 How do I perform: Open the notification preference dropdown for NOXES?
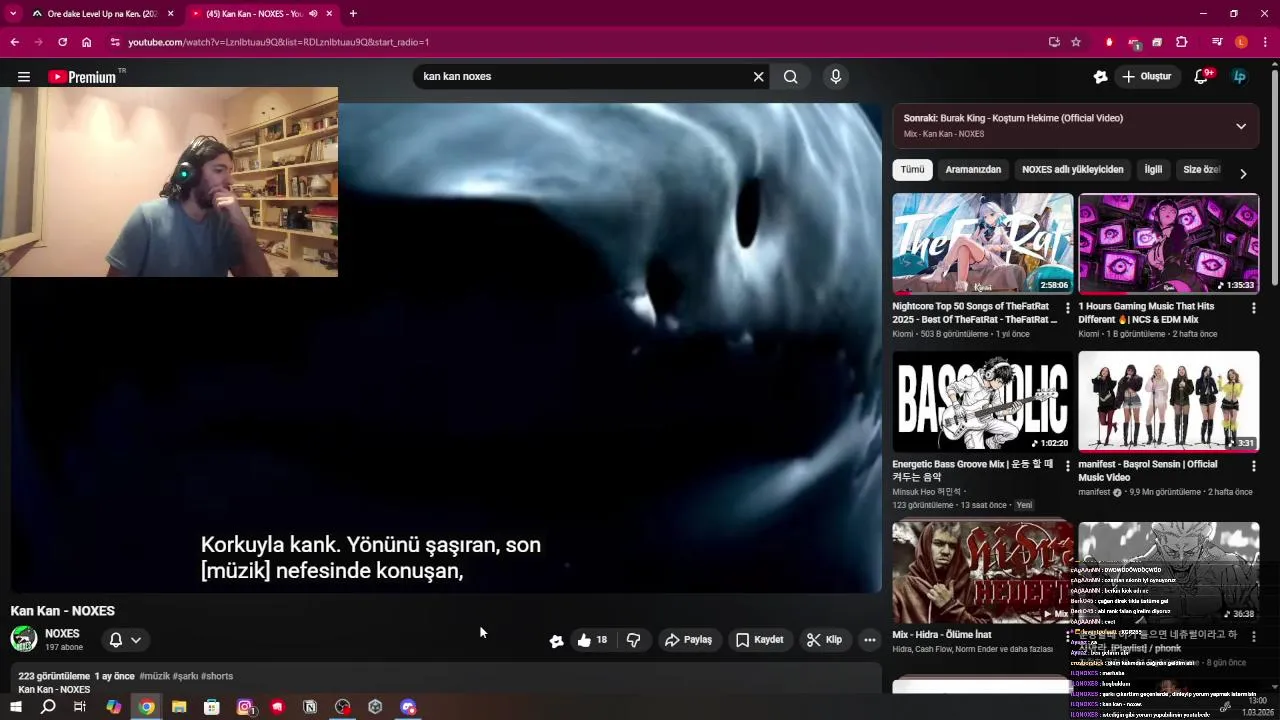tap(125, 640)
